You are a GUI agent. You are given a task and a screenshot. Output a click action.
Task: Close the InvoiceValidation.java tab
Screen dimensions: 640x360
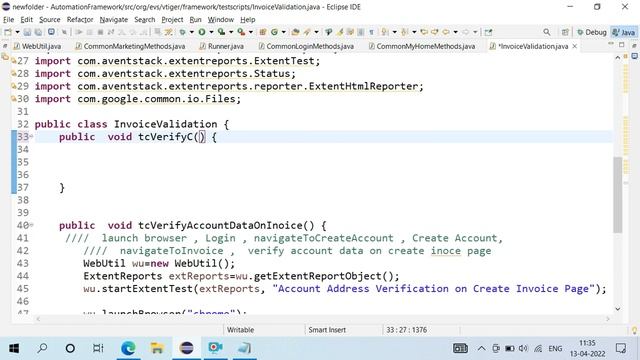coord(575,46)
